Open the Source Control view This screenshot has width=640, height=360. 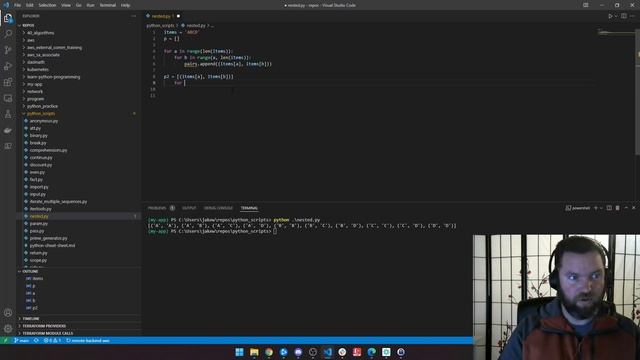pyautogui.click(x=8, y=50)
